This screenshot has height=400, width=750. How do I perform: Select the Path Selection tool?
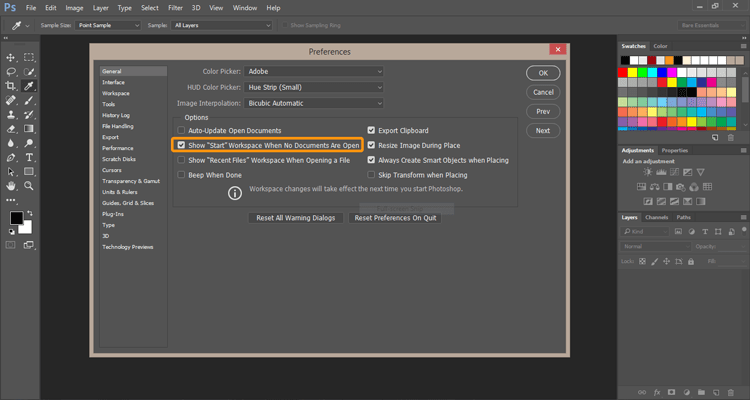point(11,172)
